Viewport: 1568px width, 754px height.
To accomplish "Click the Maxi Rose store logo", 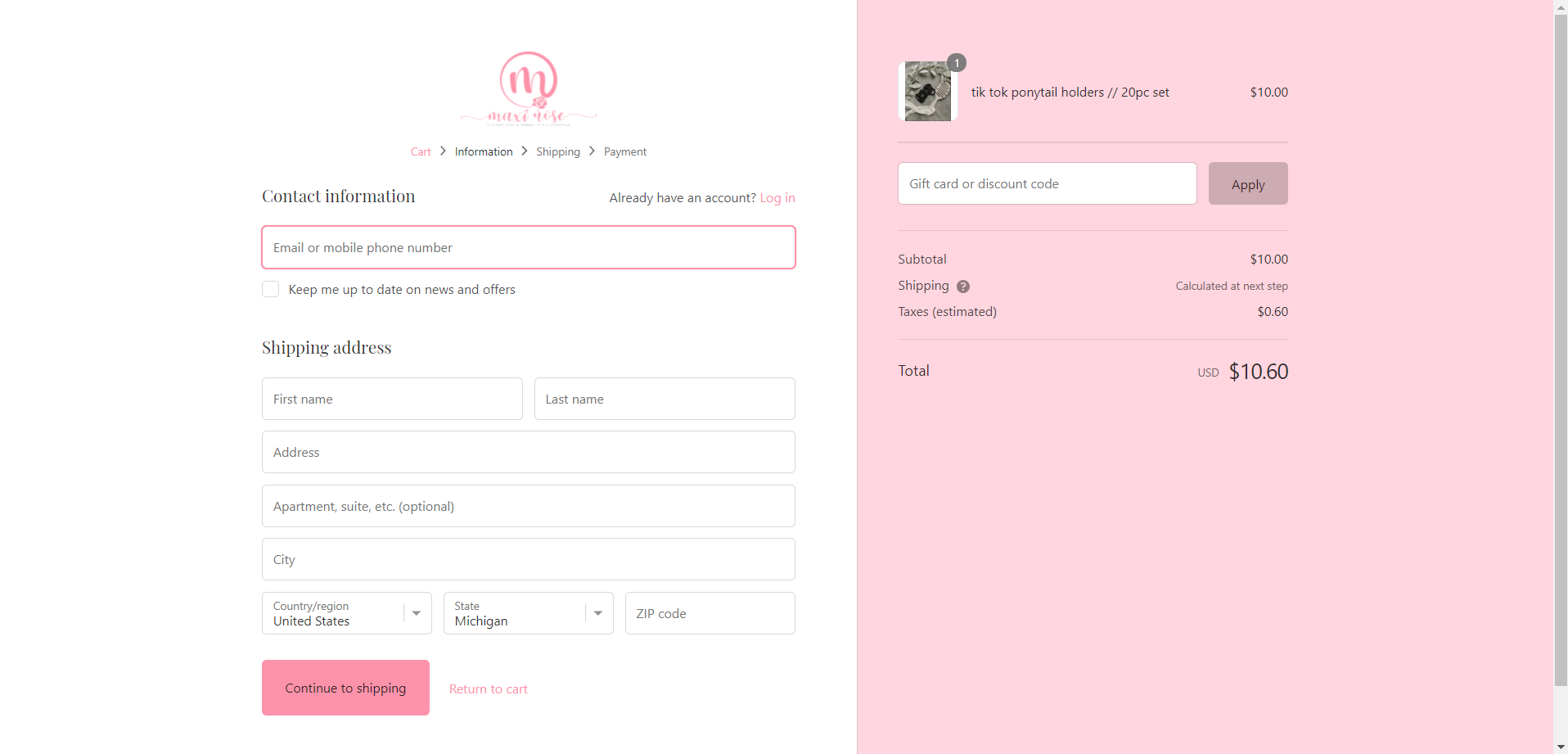I will point(529,88).
